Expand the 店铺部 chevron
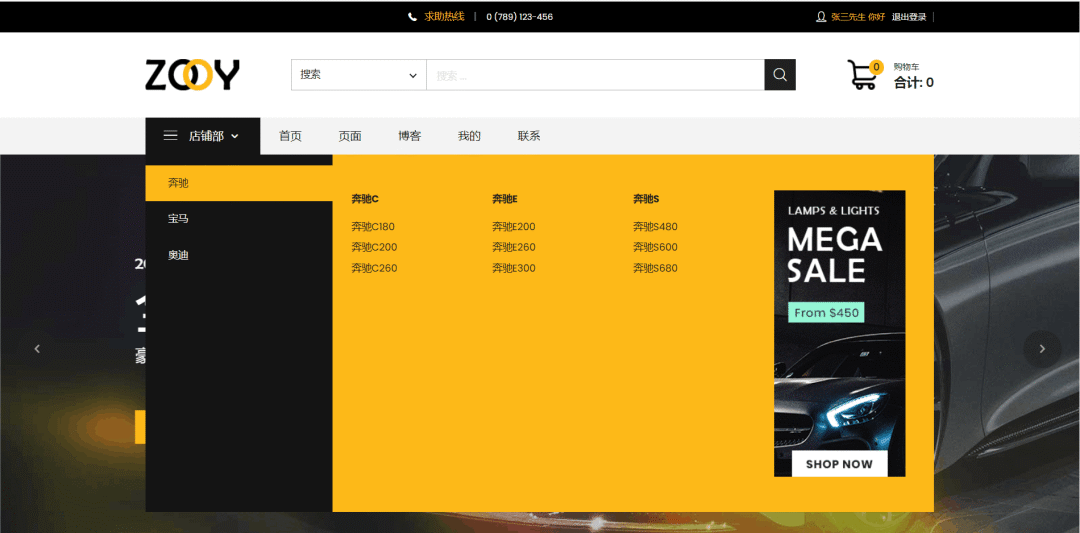This screenshot has width=1080, height=533. (235, 136)
